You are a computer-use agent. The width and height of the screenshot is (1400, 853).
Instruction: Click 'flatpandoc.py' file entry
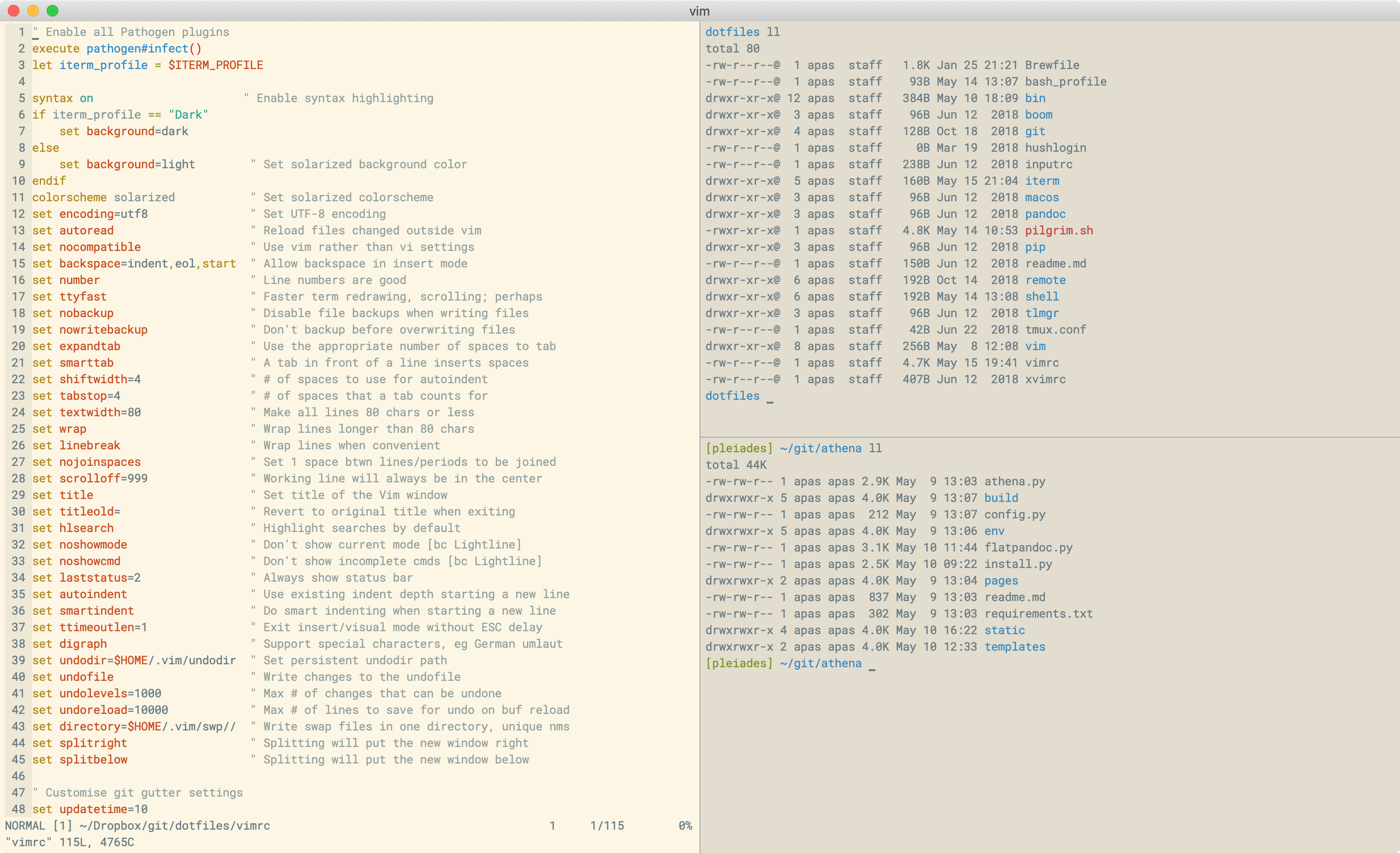1028,548
